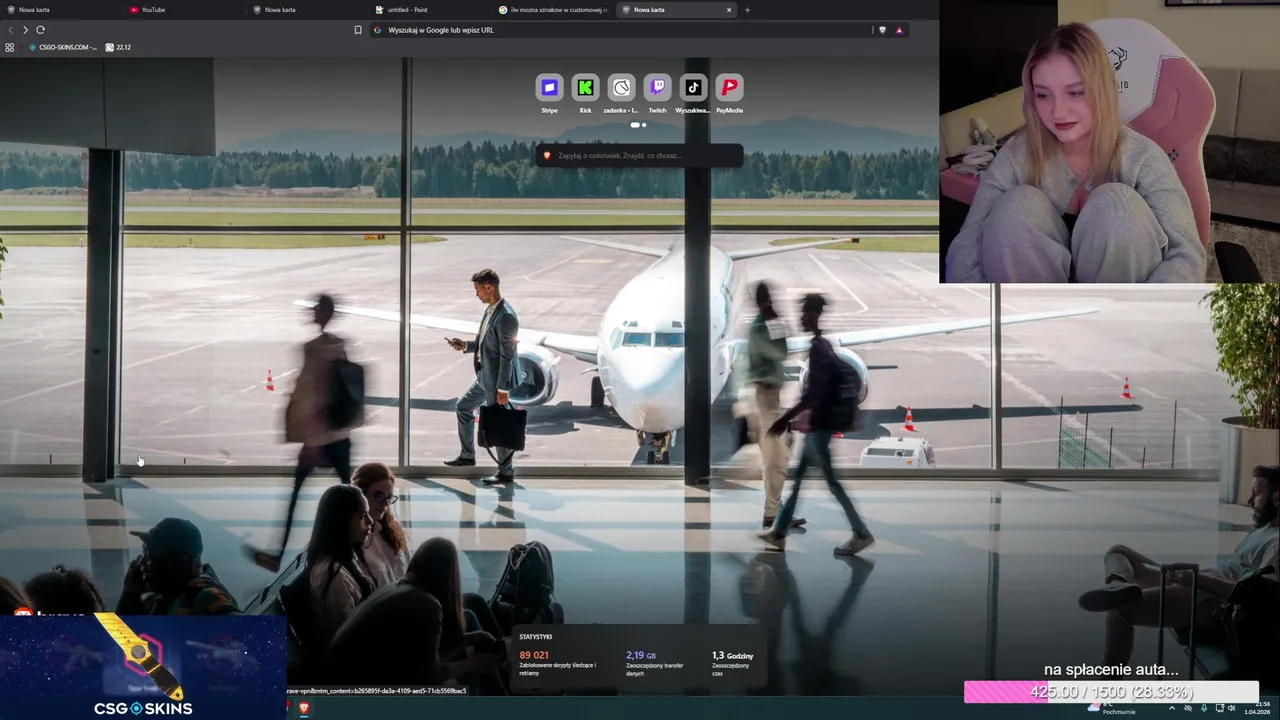Open the PayMedia shortcut tile

click(x=729, y=88)
